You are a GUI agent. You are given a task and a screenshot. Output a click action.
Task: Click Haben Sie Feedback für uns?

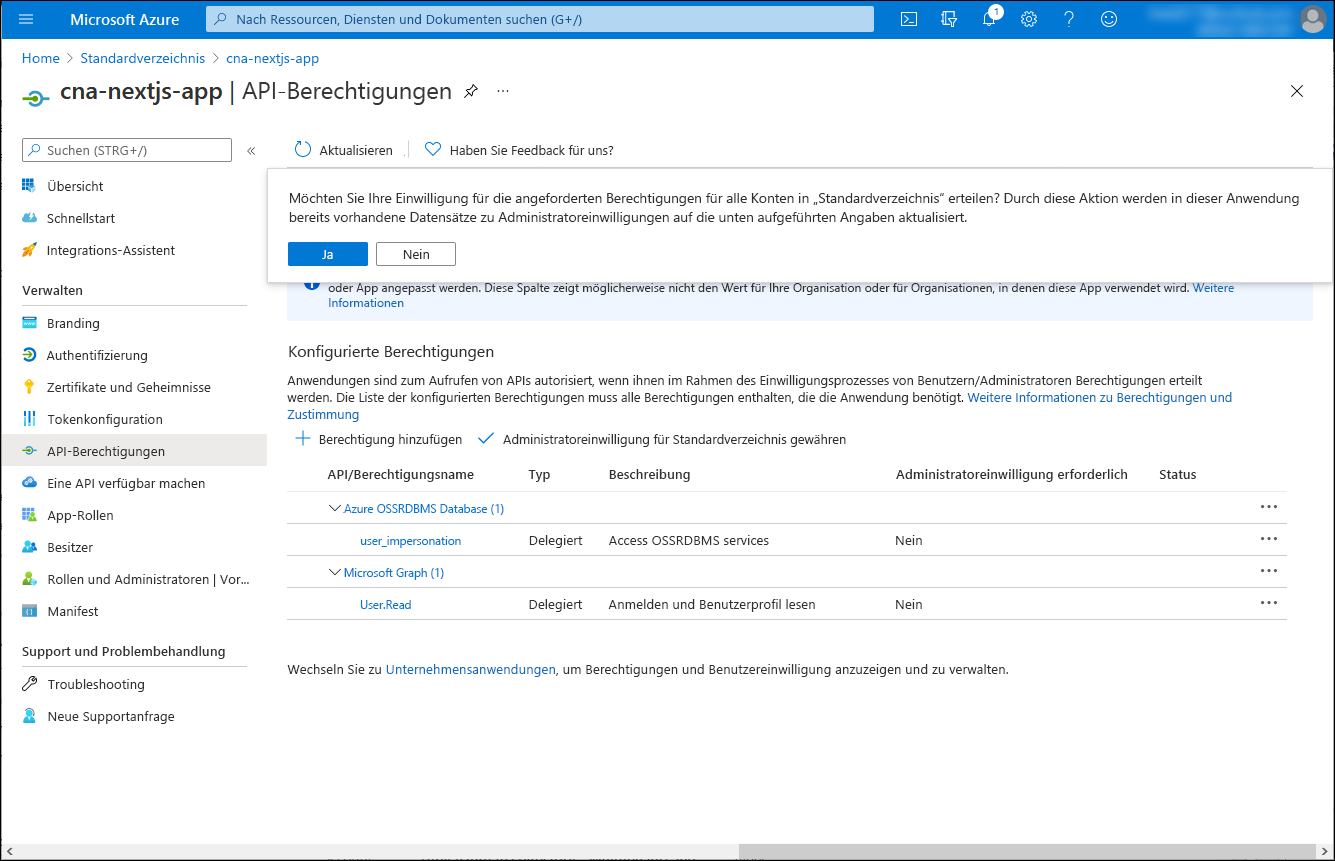[x=531, y=150]
